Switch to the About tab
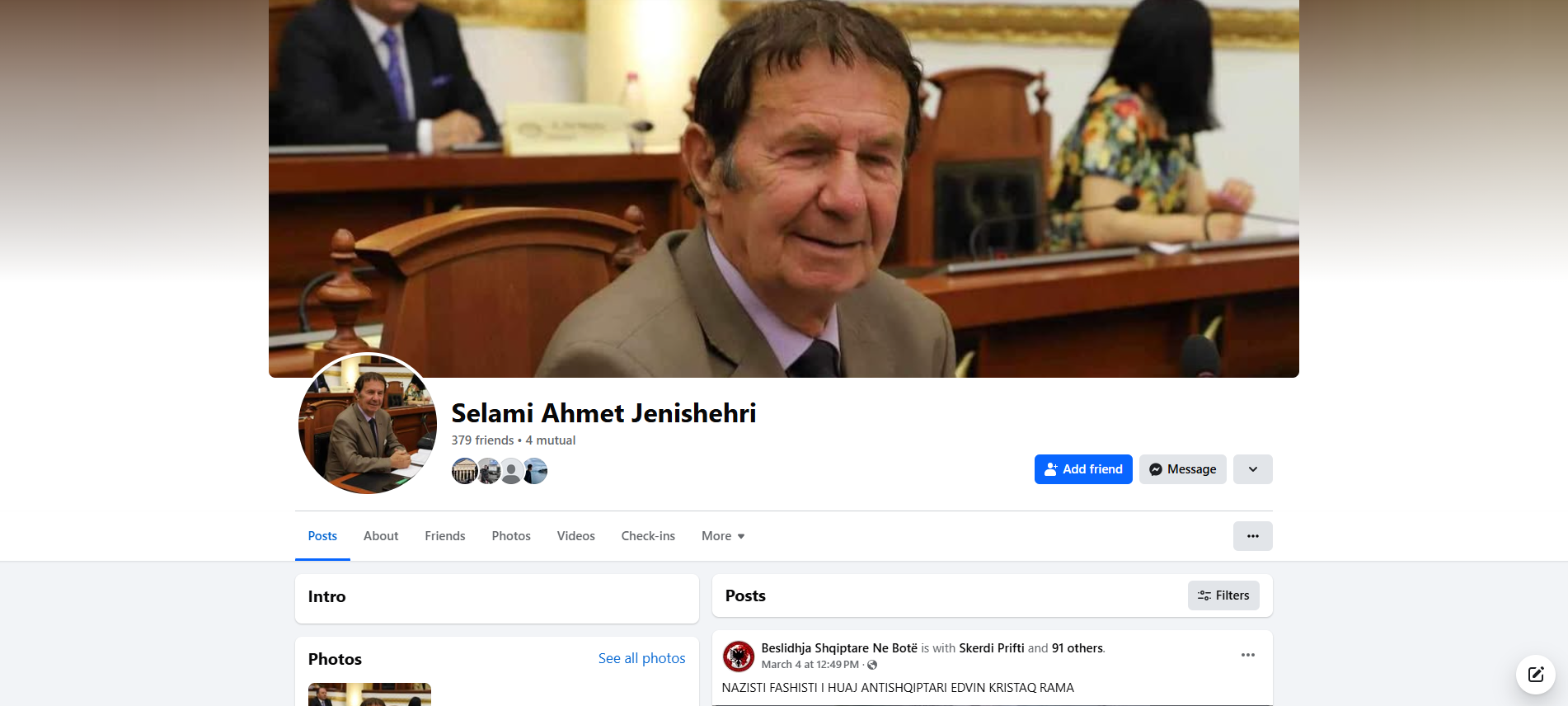Screen dimensions: 1568x706 (381, 536)
